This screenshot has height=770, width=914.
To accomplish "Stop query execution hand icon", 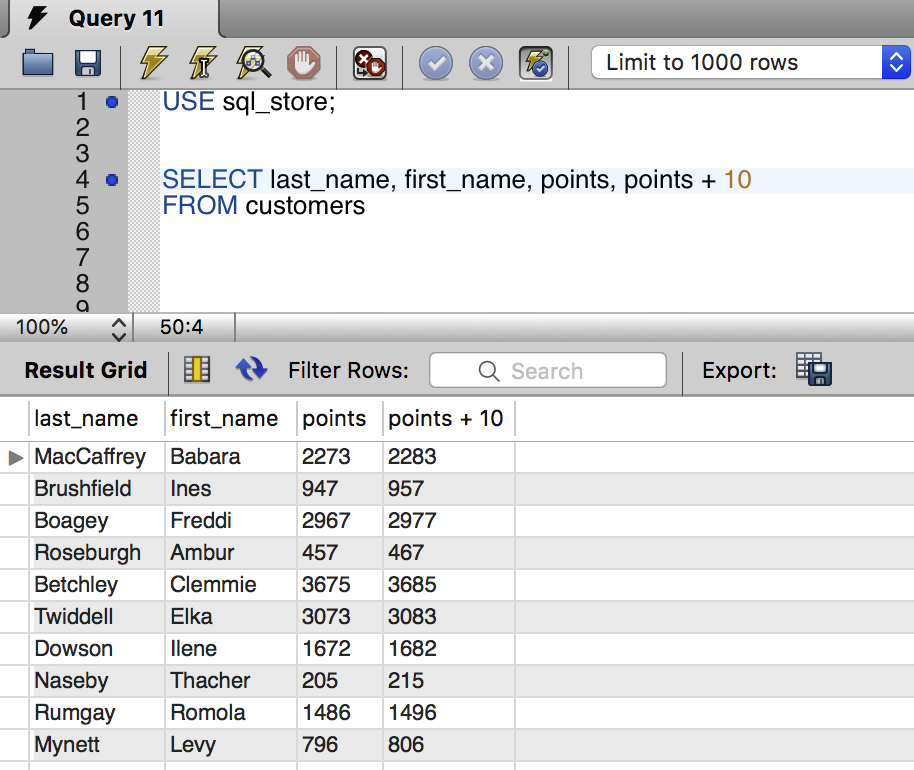I will 304,63.
